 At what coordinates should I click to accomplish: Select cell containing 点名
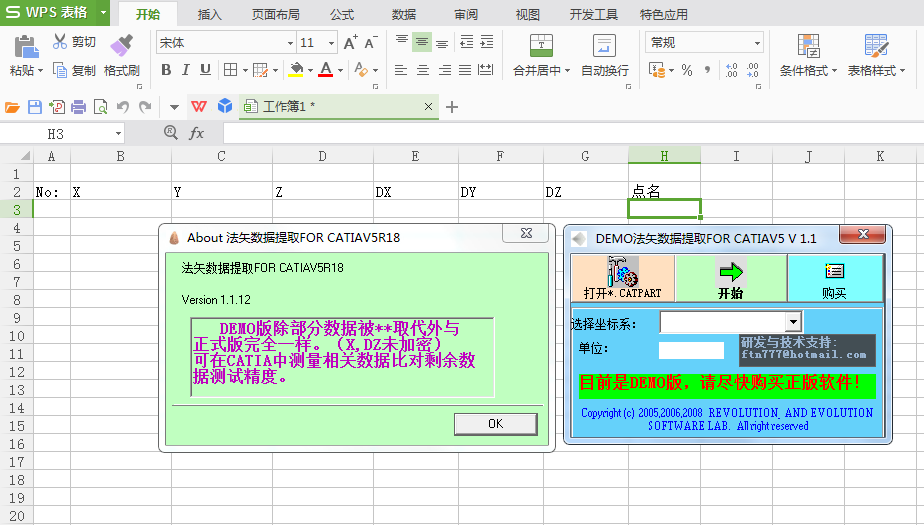[x=664, y=191]
